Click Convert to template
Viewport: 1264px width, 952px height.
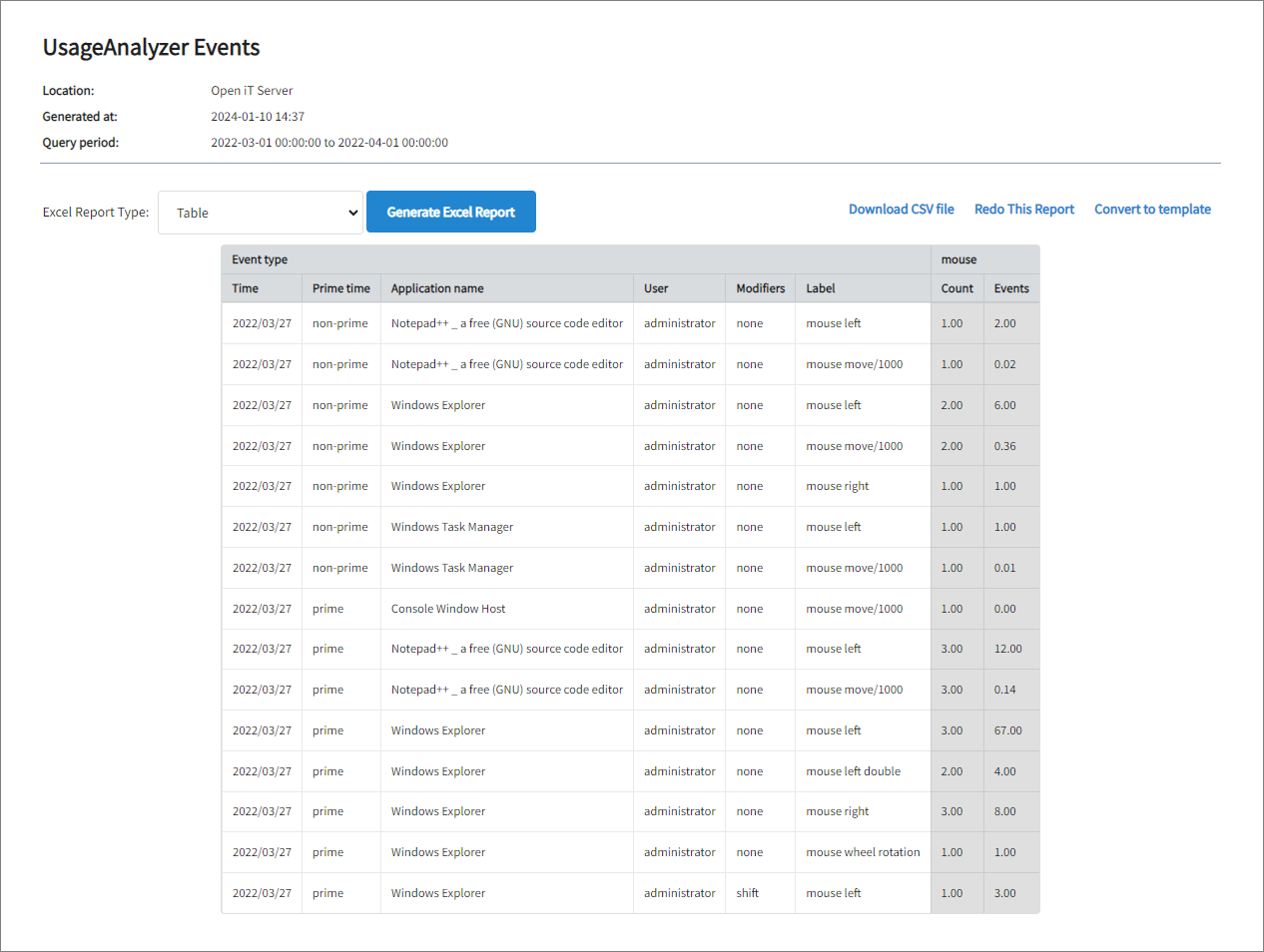(x=1152, y=209)
